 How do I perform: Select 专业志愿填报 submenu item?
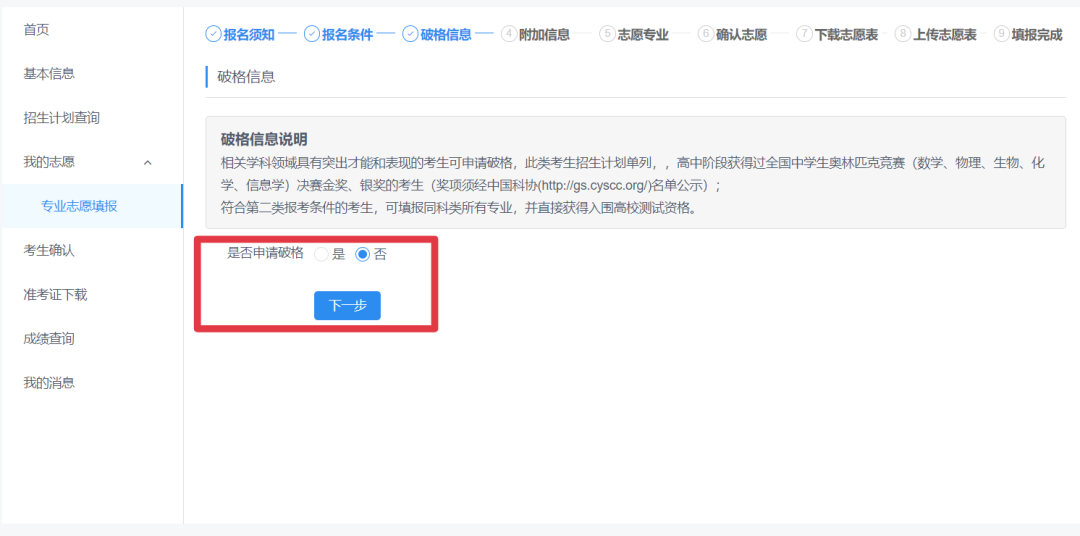(79, 206)
